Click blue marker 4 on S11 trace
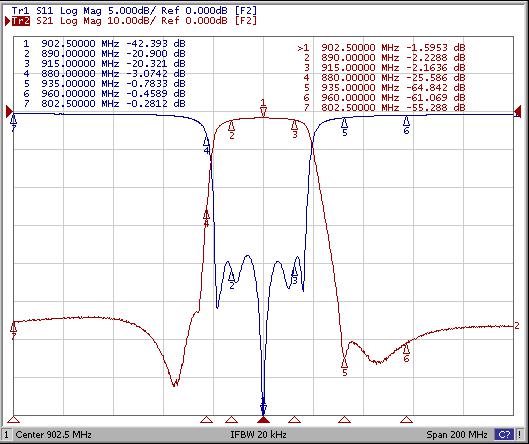529x444 pixels. [x=206, y=145]
